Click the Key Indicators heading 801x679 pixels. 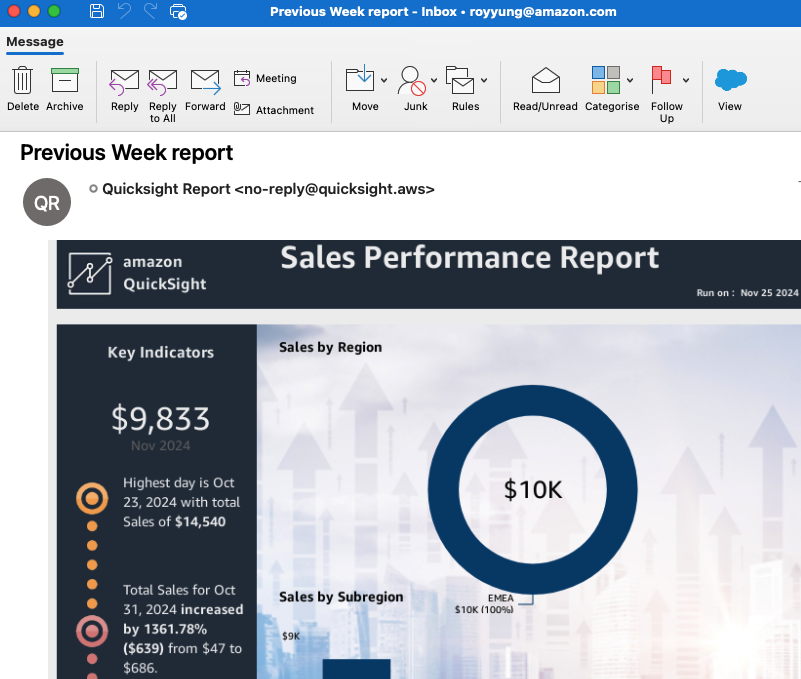click(x=160, y=353)
